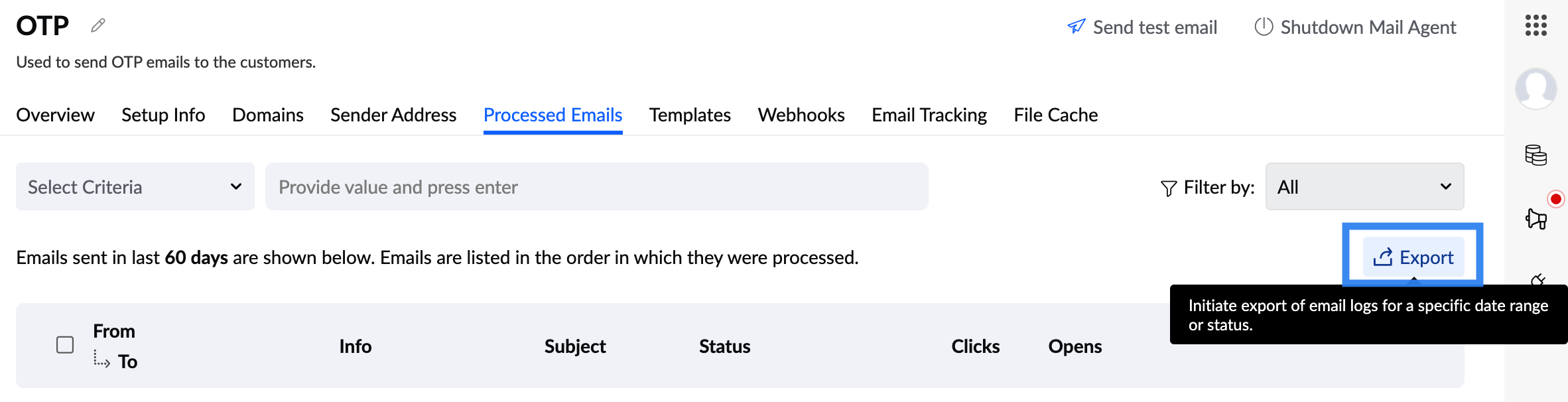This screenshot has height=402, width=1568.
Task: Click the user profile avatar icon
Action: pyautogui.click(x=1536, y=88)
